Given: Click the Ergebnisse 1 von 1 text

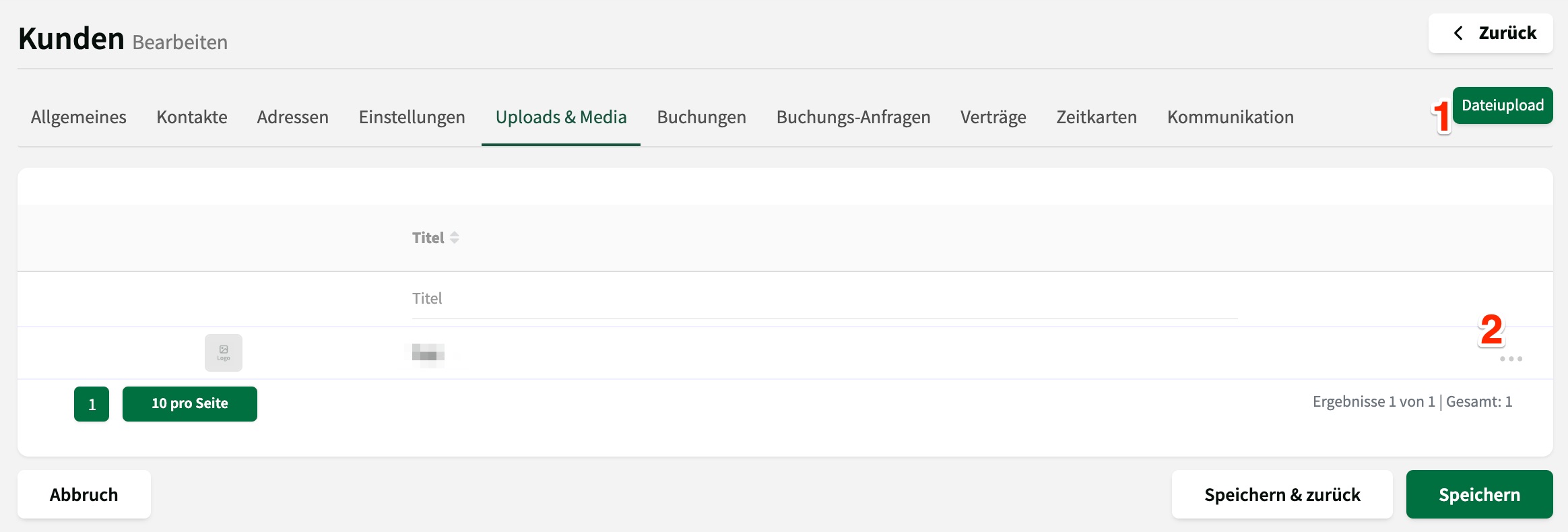Looking at the screenshot, I should pos(1374,402).
